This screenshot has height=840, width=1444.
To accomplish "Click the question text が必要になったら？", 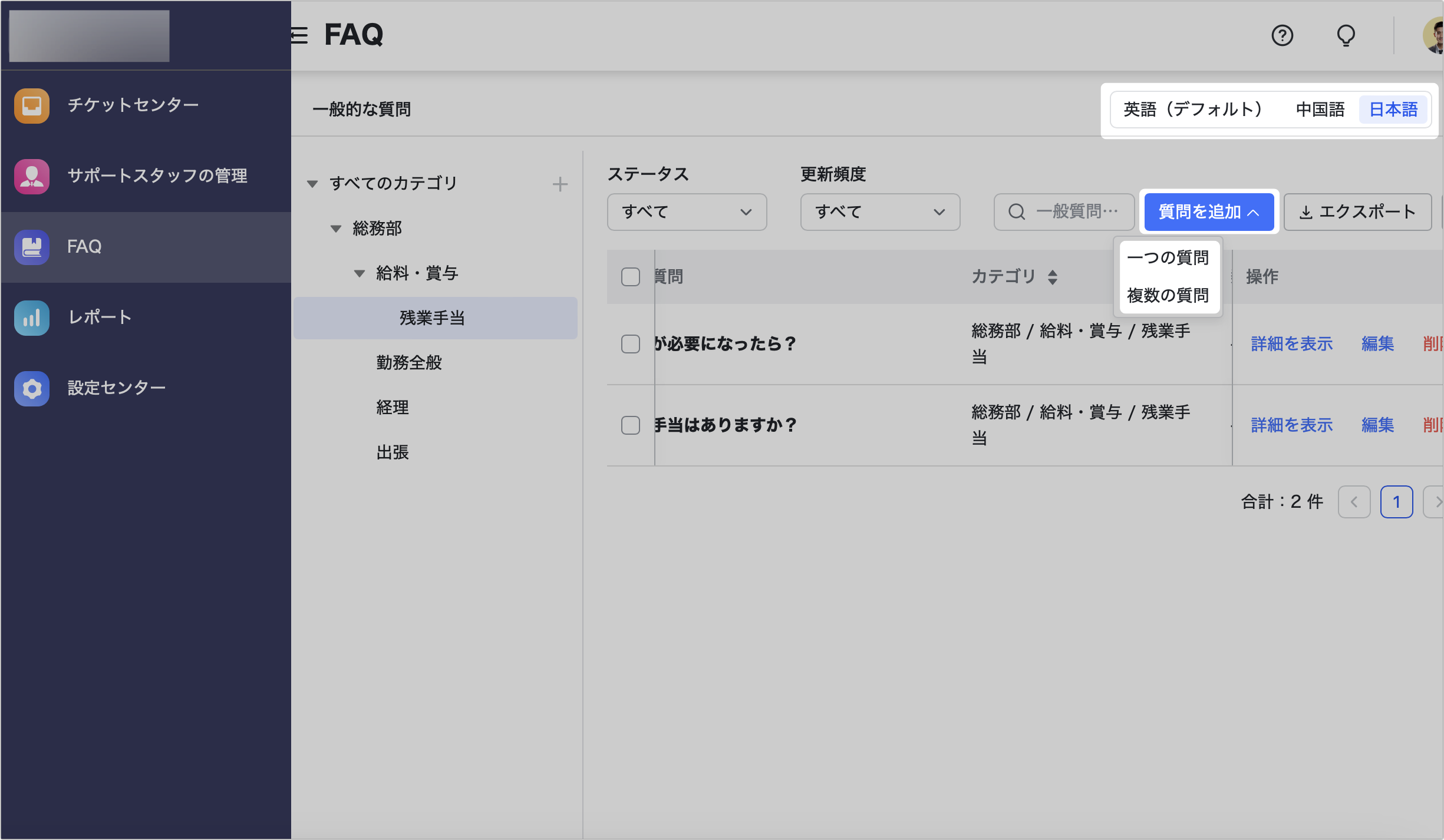I will coord(726,344).
